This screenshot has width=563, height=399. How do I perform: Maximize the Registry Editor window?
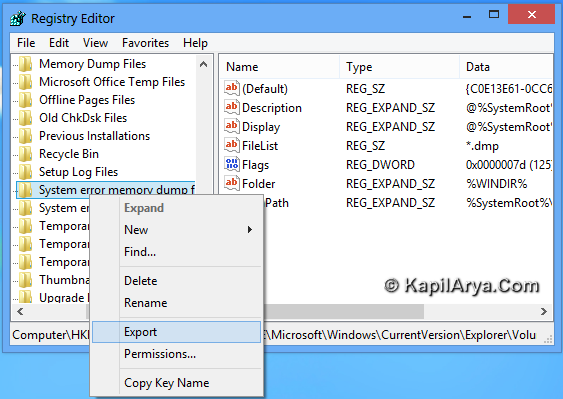click(494, 15)
